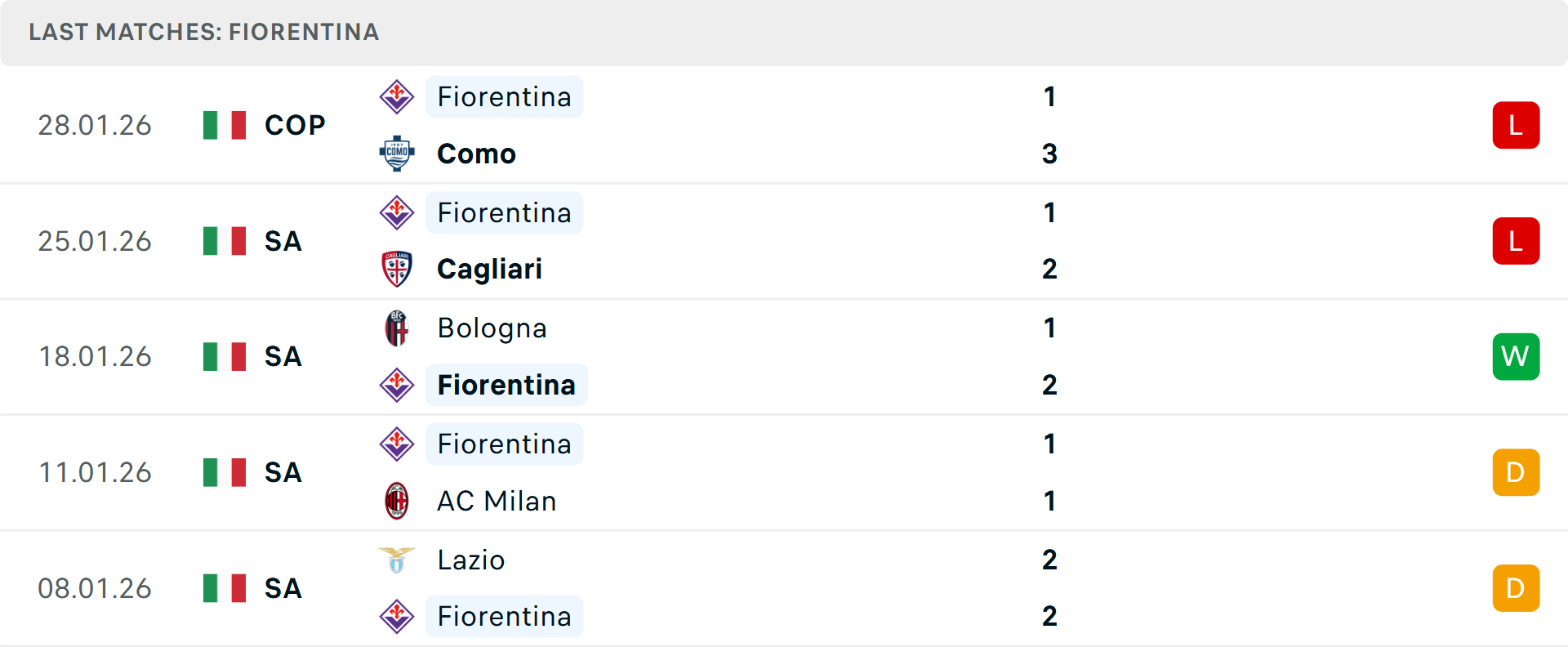
Task: Click the Italy flag on the 08.01.26 row
Action: (x=224, y=588)
